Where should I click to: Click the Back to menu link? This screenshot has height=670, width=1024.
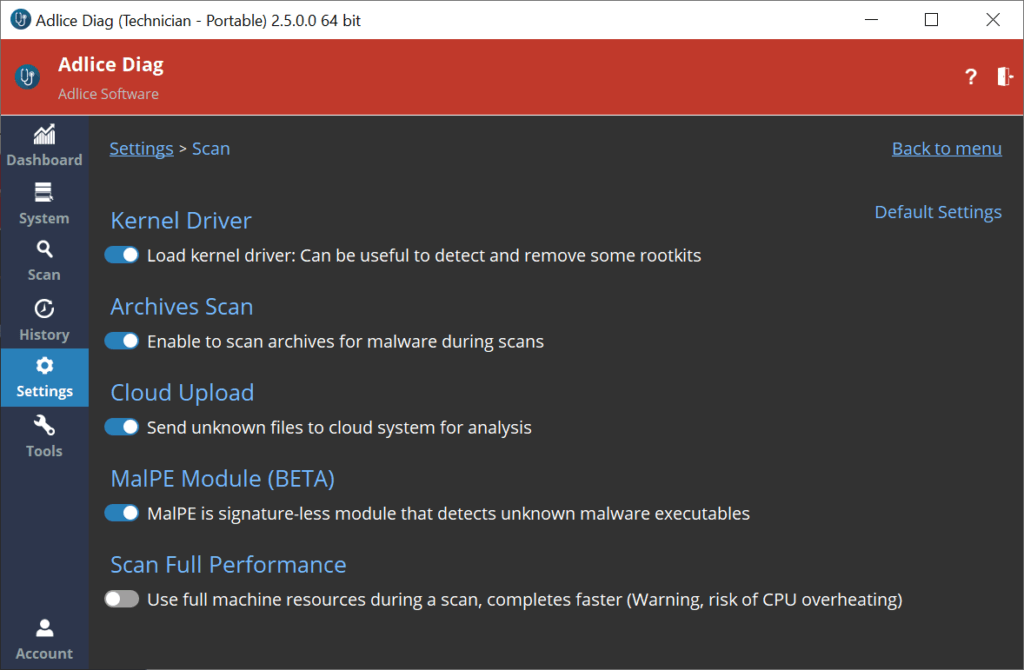(946, 149)
